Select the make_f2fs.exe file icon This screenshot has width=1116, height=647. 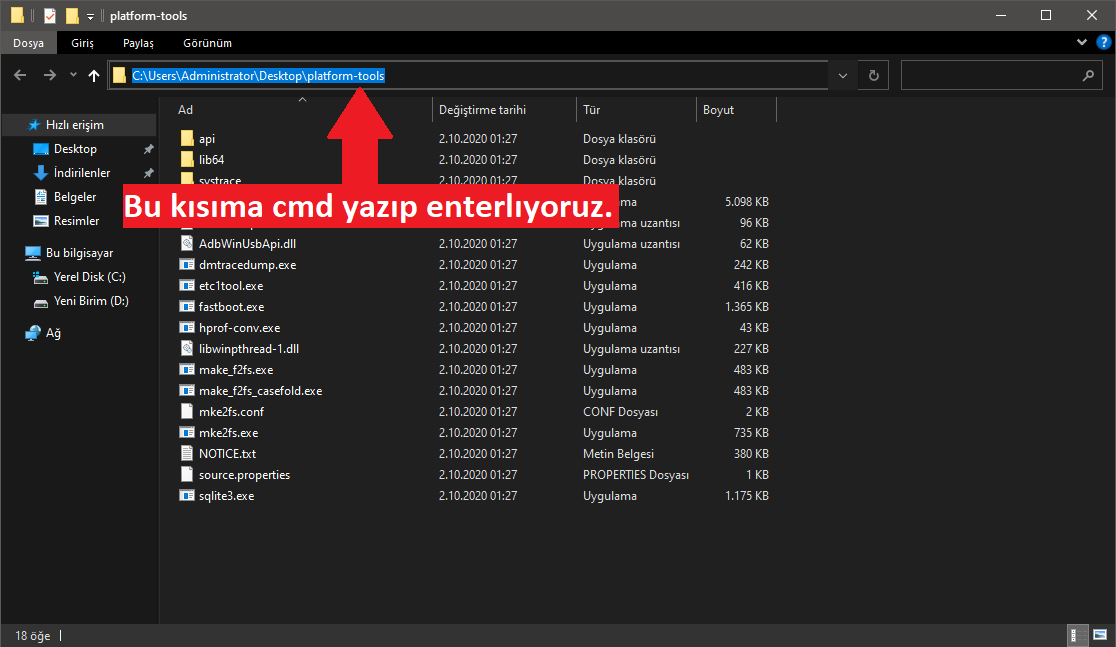187,369
